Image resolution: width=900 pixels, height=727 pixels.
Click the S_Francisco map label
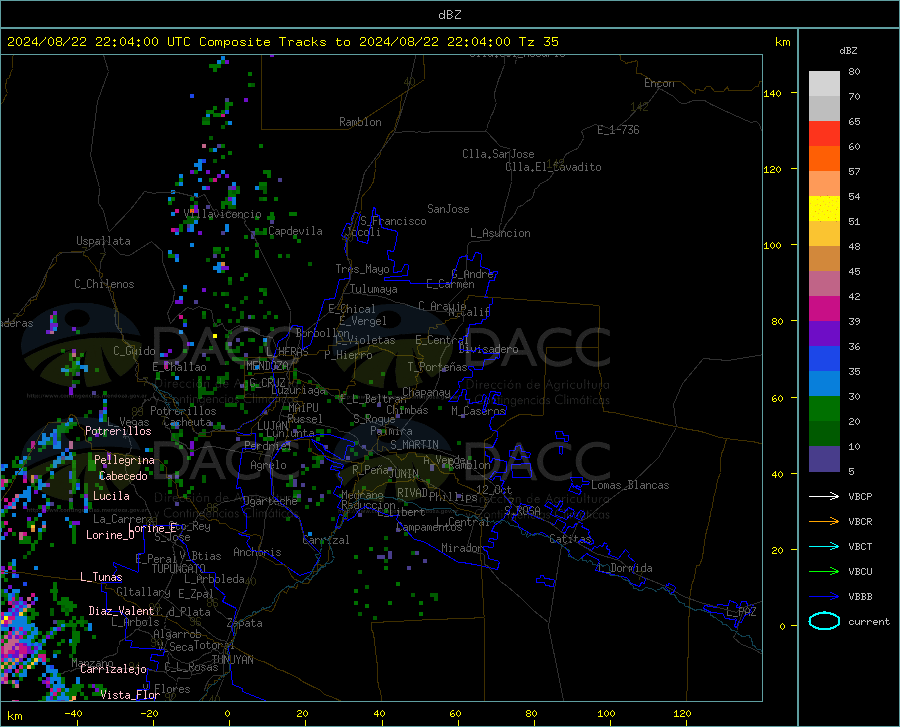point(393,221)
